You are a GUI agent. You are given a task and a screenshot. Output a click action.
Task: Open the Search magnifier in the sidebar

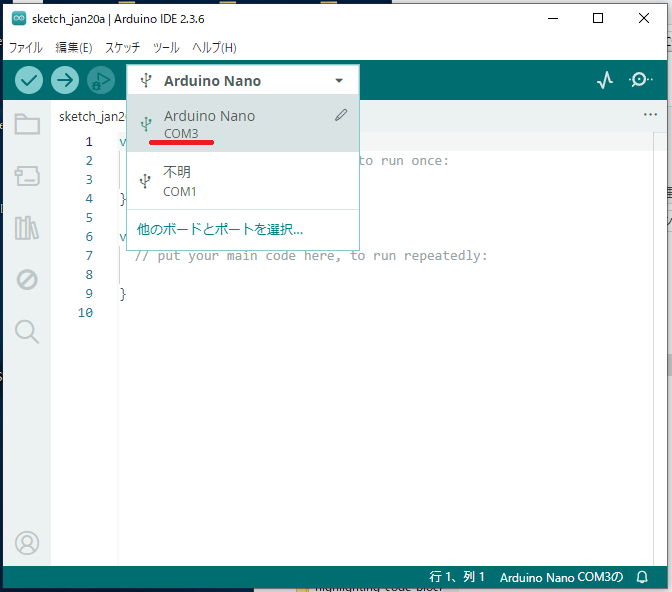click(27, 331)
